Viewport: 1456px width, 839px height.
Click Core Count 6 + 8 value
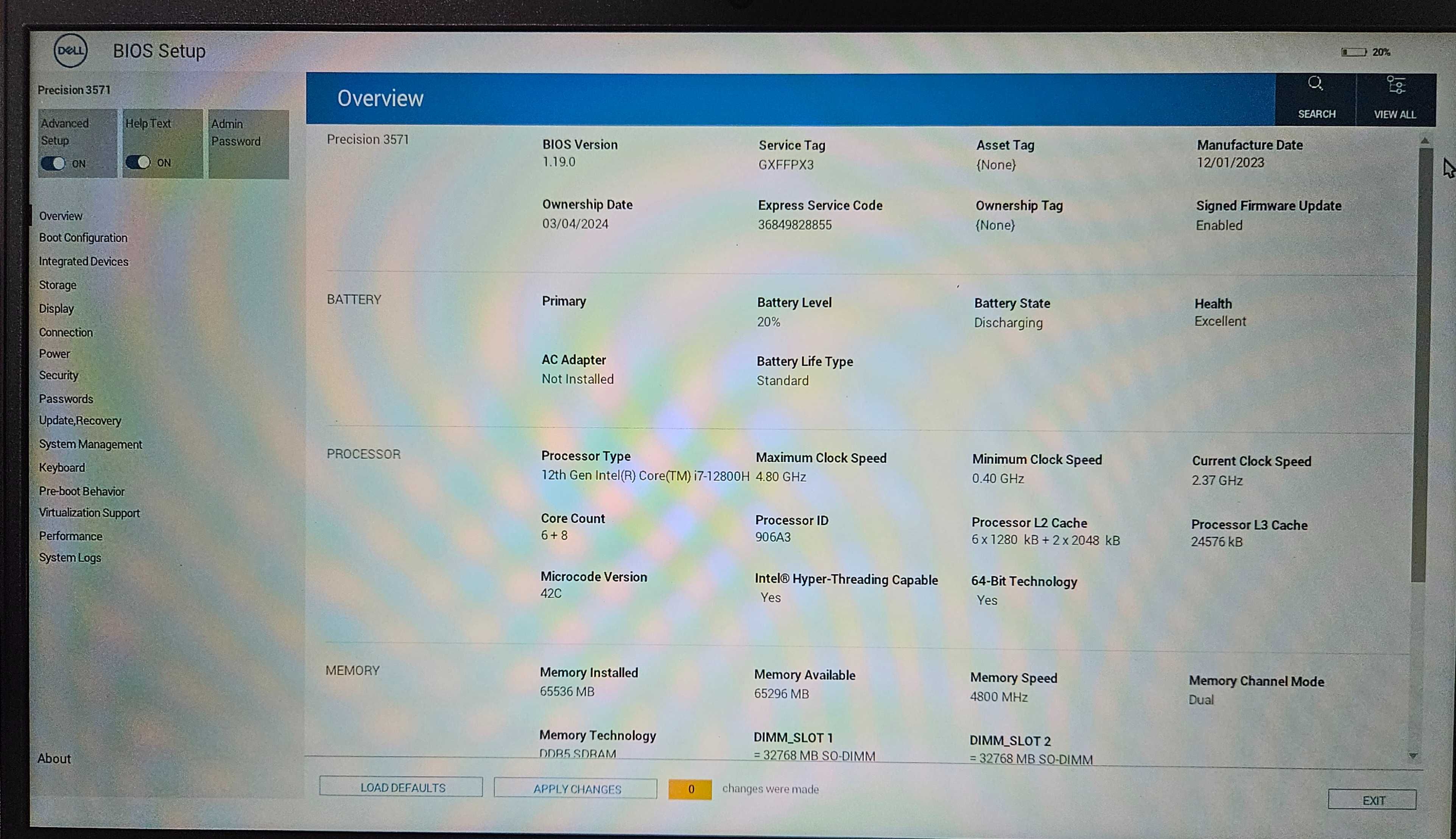point(554,535)
